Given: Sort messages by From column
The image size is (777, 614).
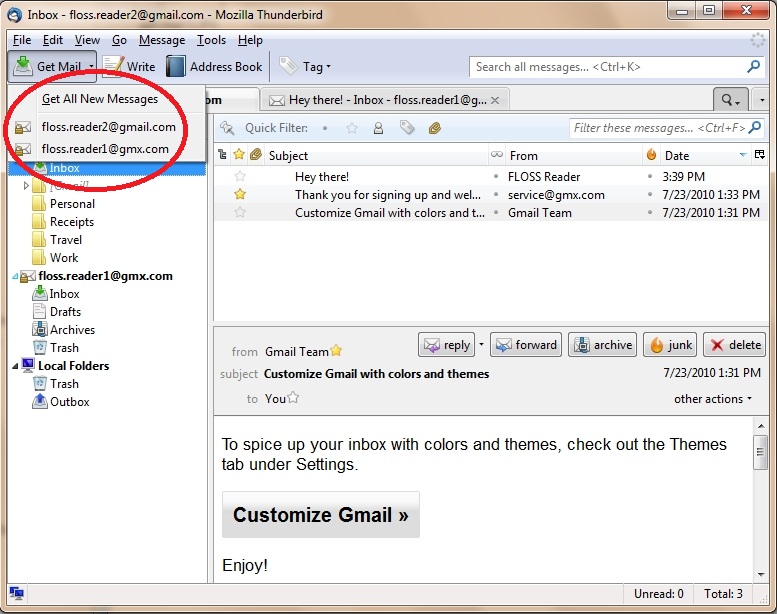Looking at the screenshot, I should [x=573, y=156].
